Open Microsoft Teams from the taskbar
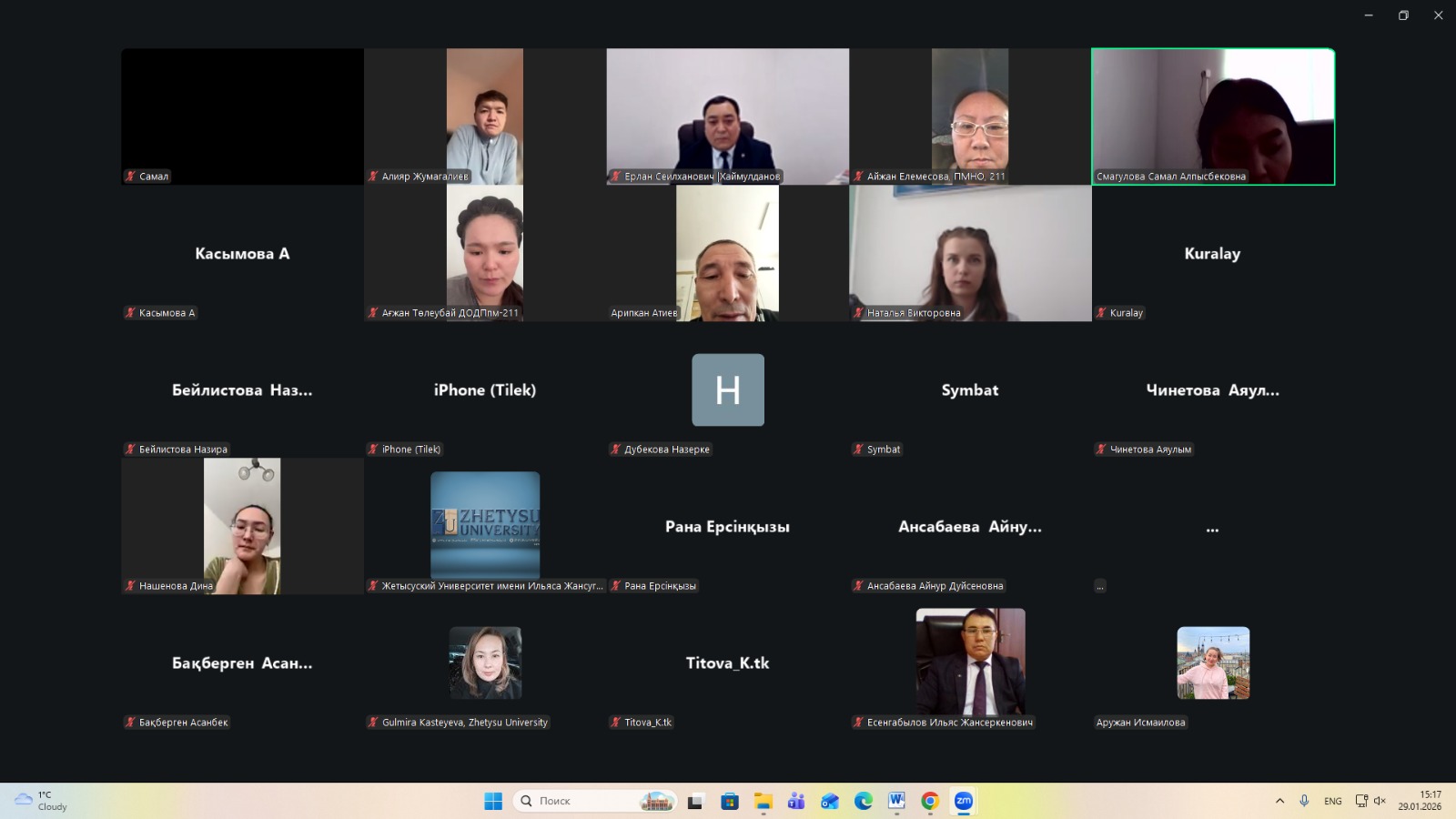This screenshot has width=1456, height=819. pyautogui.click(x=796, y=801)
